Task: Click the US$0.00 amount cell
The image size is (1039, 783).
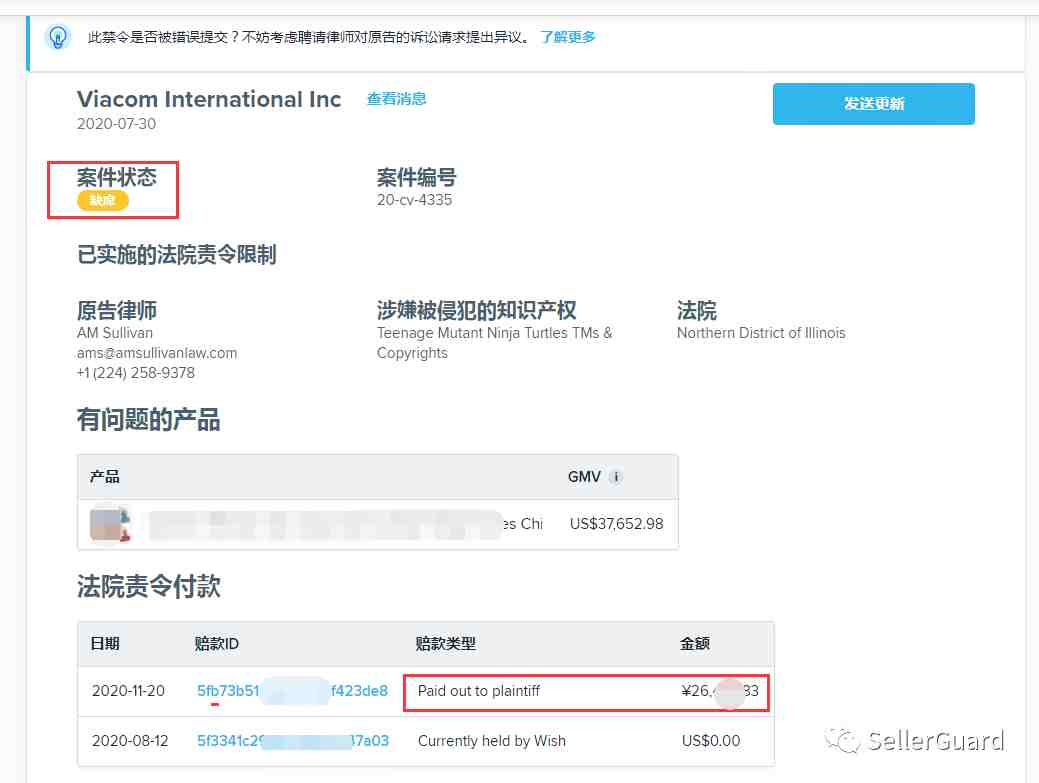Action: [x=711, y=741]
